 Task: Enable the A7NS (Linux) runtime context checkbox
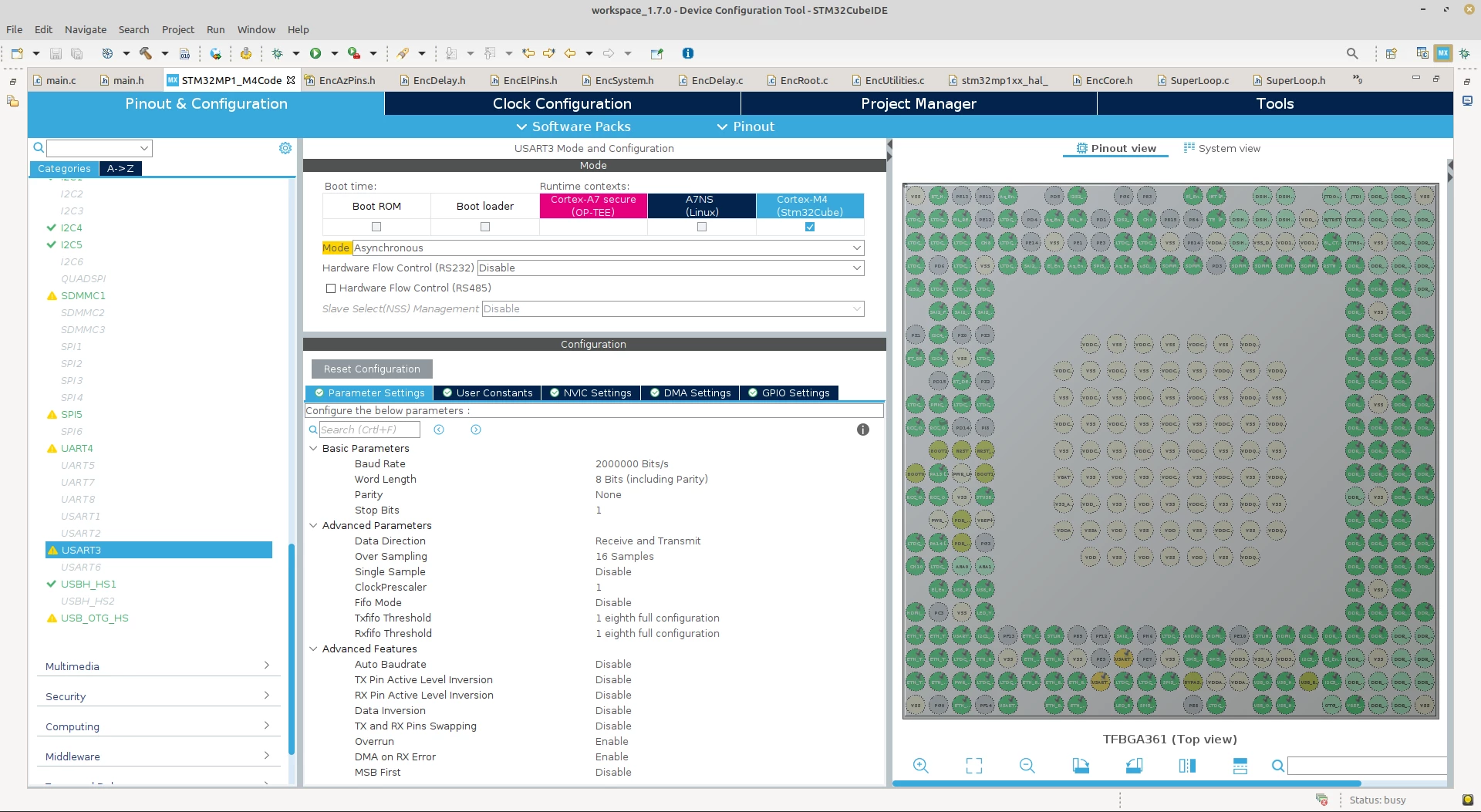coord(701,227)
